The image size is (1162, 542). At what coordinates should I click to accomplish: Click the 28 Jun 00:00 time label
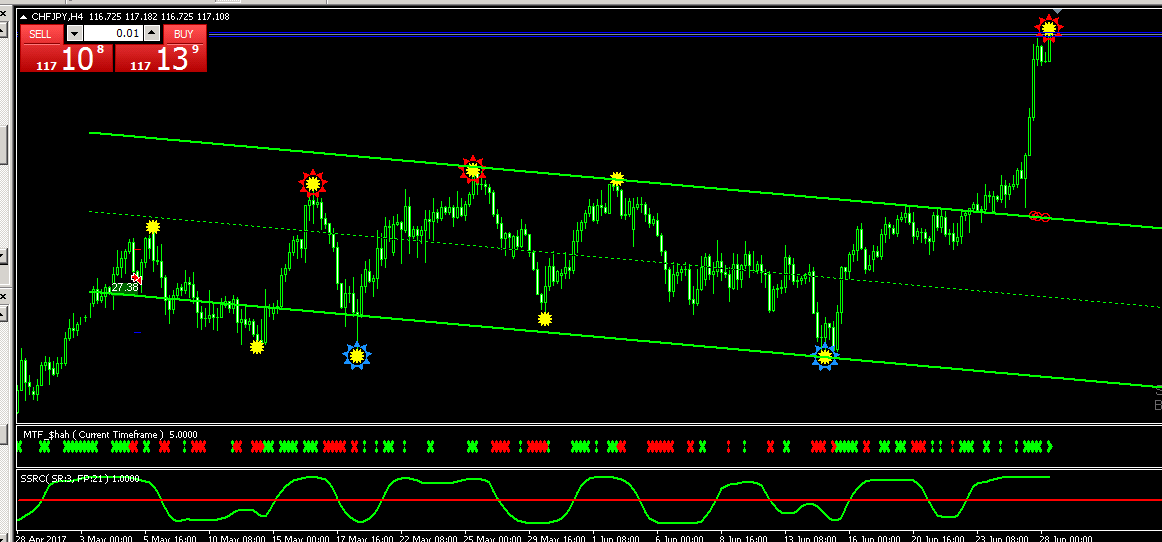tap(1068, 538)
